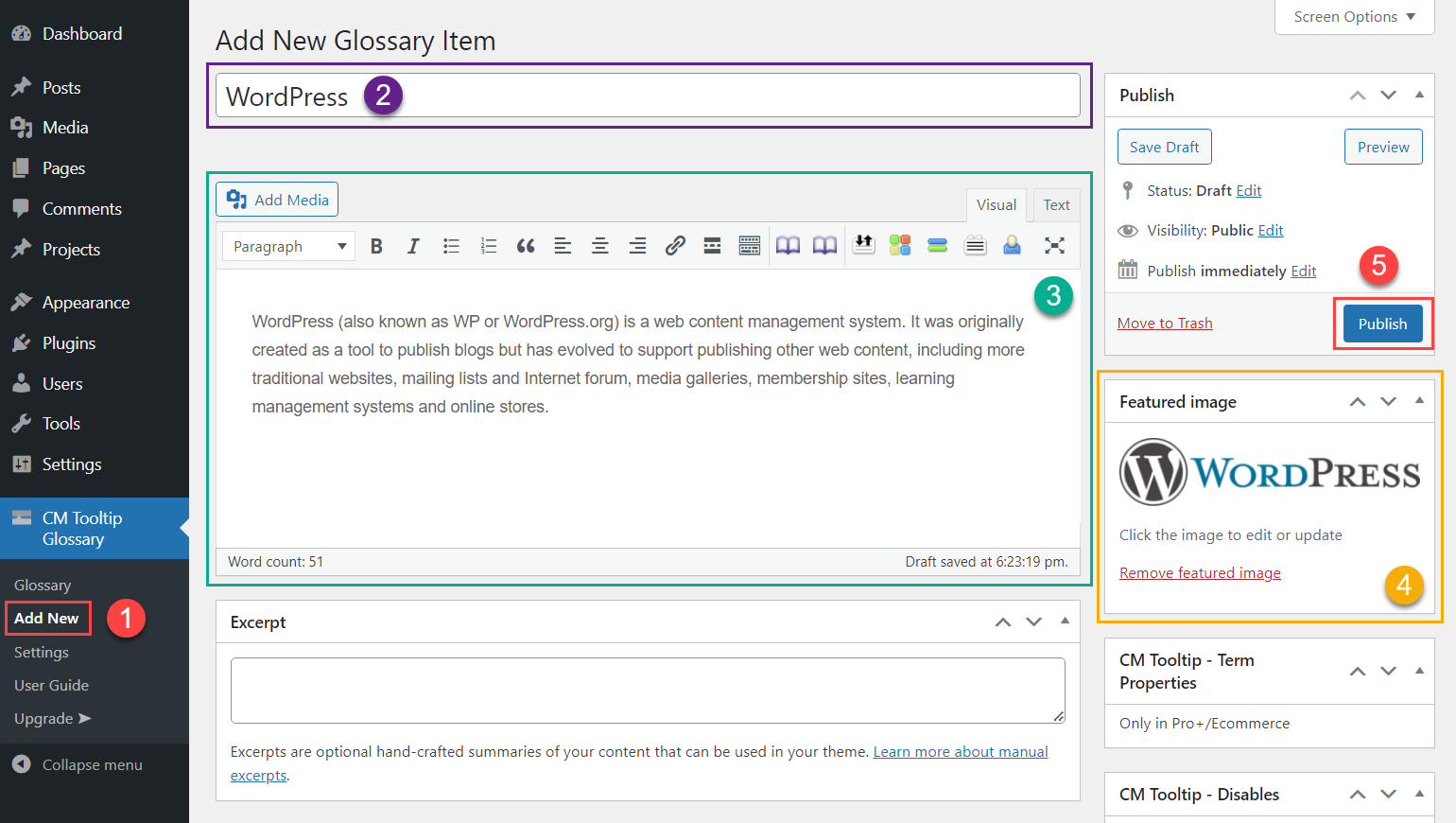This screenshot has height=823, width=1456.
Task: Insert a bulleted list
Action: pyautogui.click(x=451, y=246)
